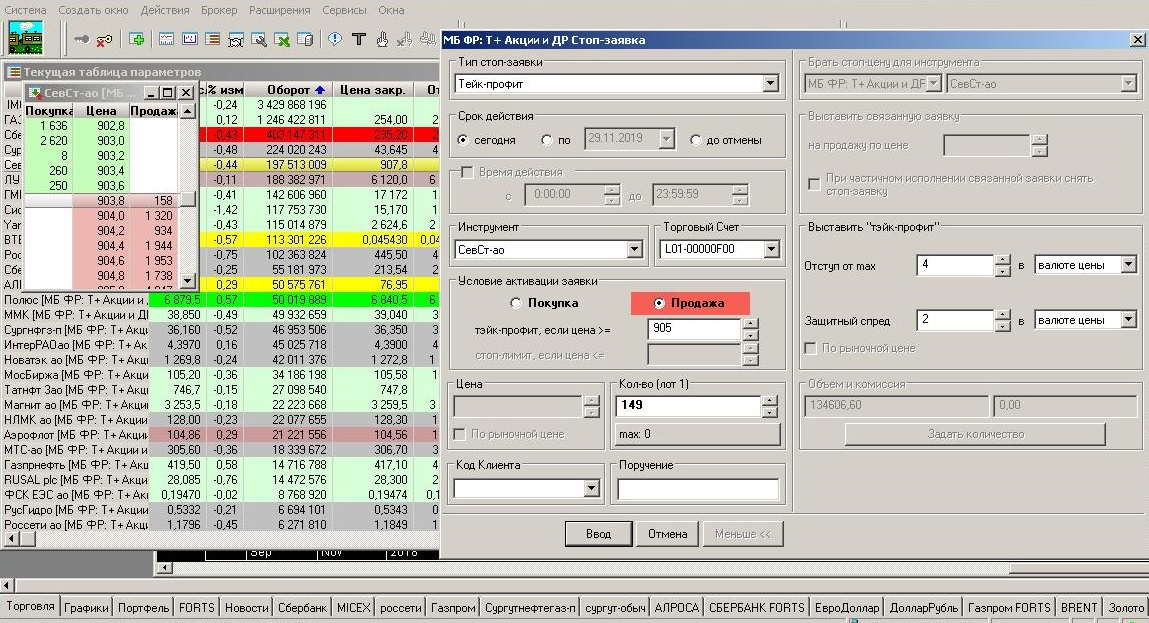This screenshot has width=1149, height=623.
Task: Open the Сервисы menu
Action: 344,10
